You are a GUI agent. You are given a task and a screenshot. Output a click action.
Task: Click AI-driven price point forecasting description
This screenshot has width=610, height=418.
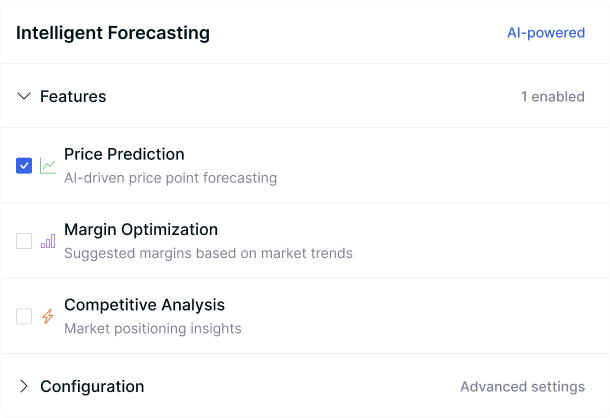170,178
